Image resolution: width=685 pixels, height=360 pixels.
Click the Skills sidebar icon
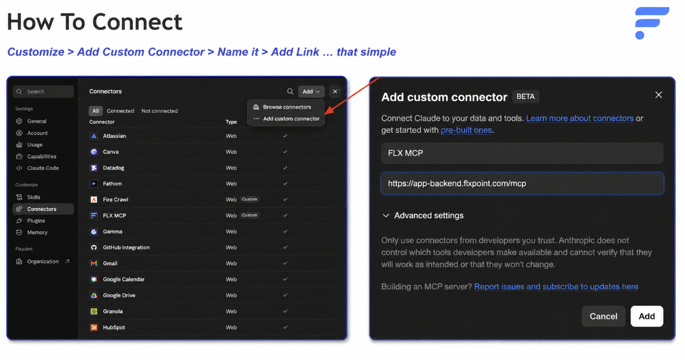pyautogui.click(x=19, y=197)
